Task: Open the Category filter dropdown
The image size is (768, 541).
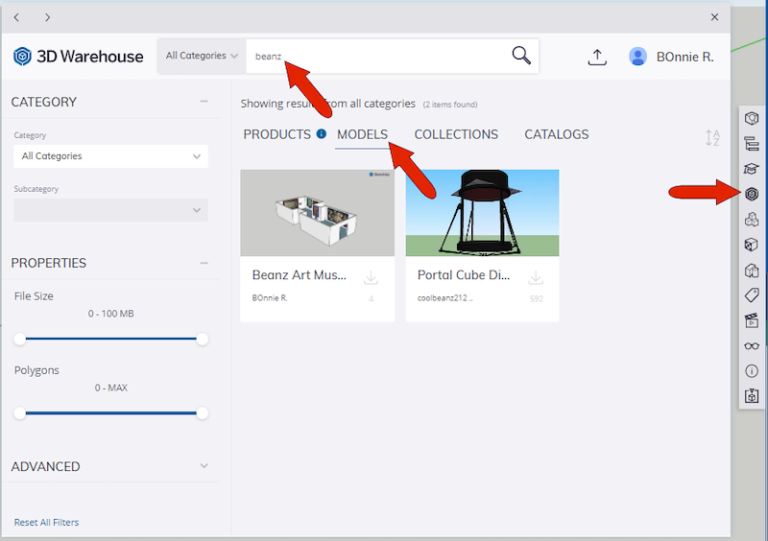Action: point(110,156)
